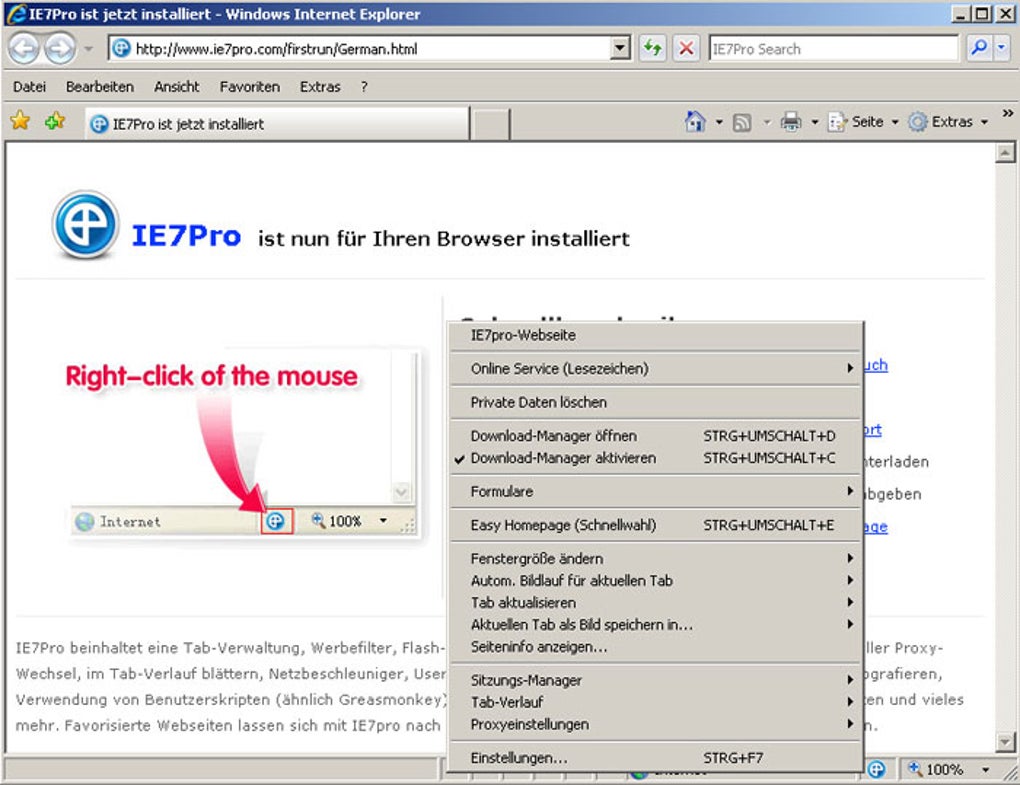This screenshot has height=785, width=1020.
Task: Choose Private Daten löschen
Action: (656, 403)
